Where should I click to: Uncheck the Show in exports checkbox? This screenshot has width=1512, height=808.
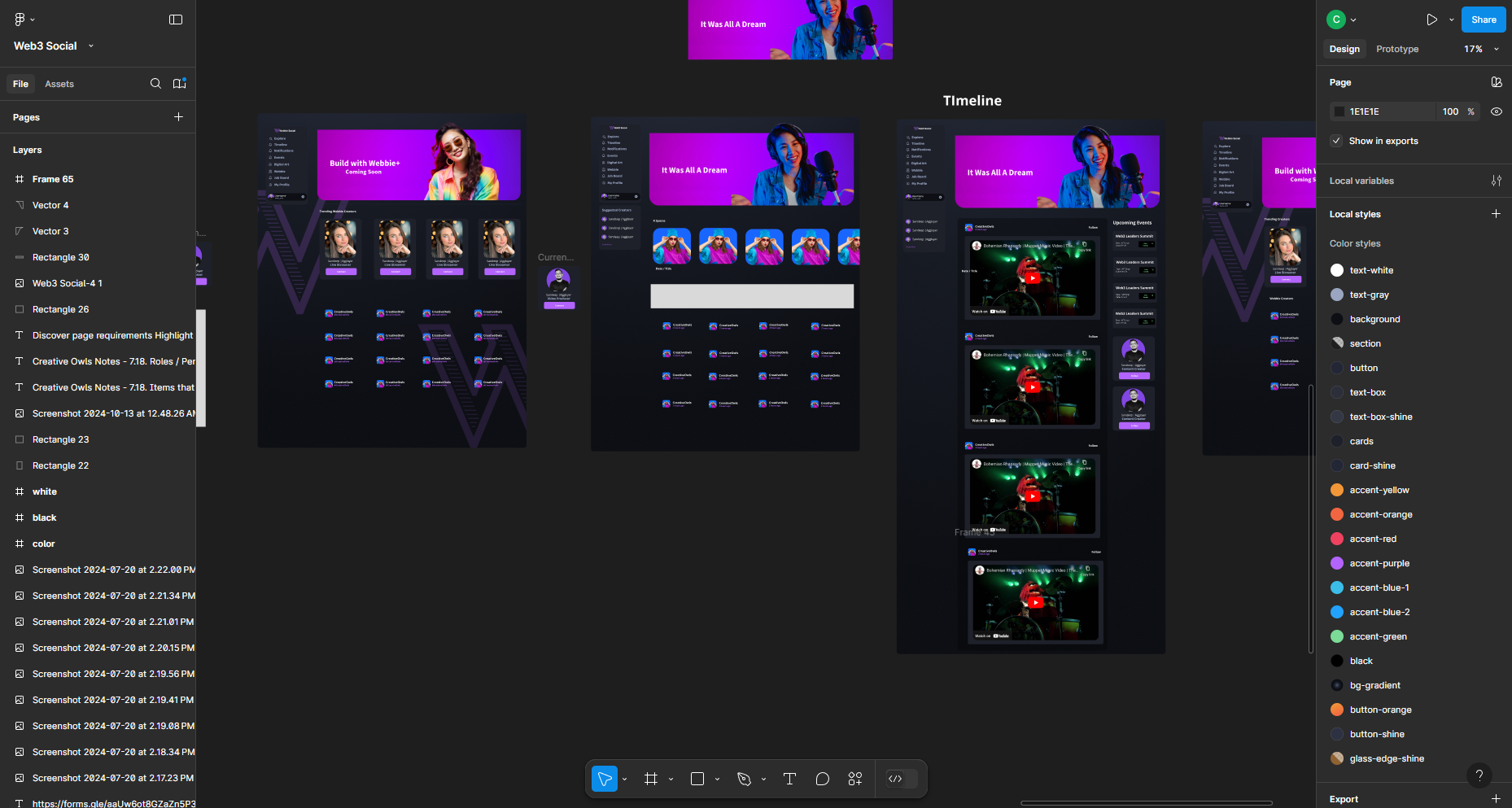pos(1336,141)
